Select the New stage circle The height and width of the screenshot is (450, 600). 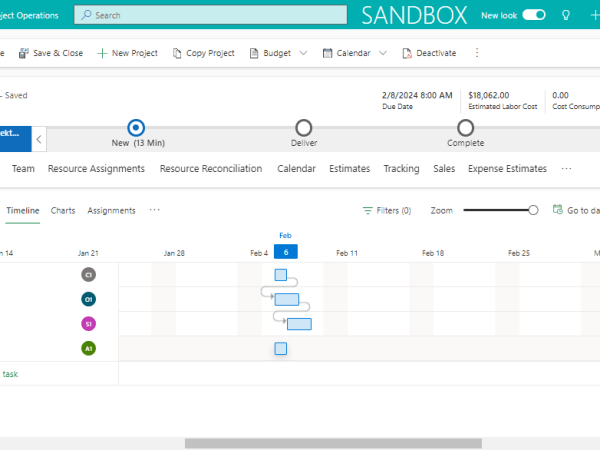coord(136,128)
